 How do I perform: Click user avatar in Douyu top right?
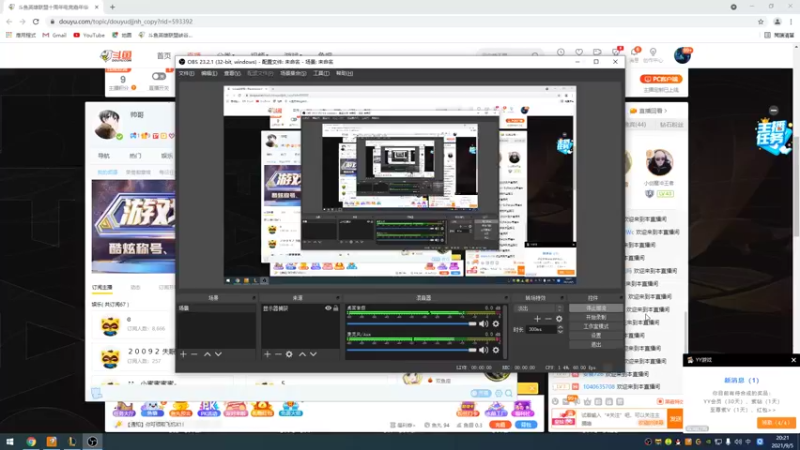[x=682, y=55]
